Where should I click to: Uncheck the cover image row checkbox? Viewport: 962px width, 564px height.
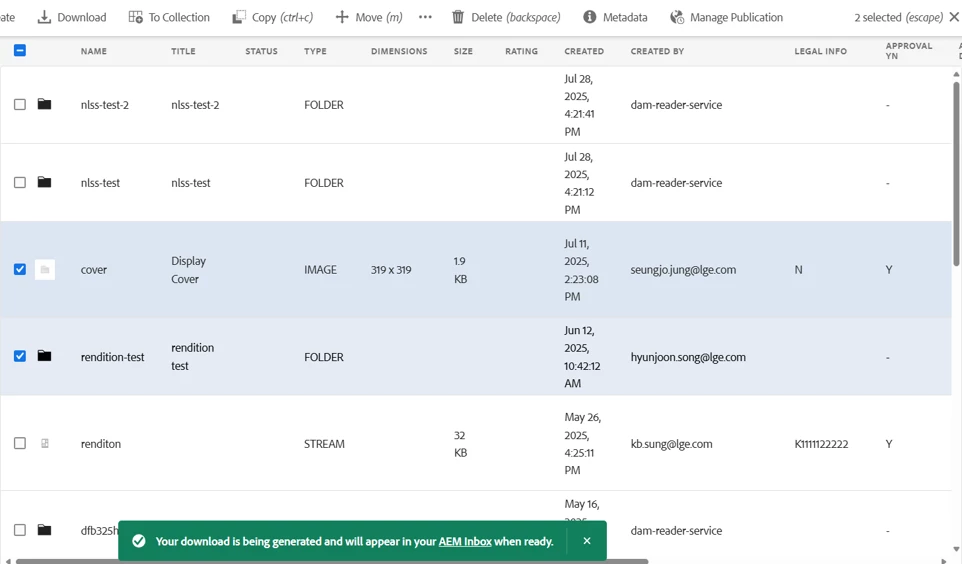[20, 269]
